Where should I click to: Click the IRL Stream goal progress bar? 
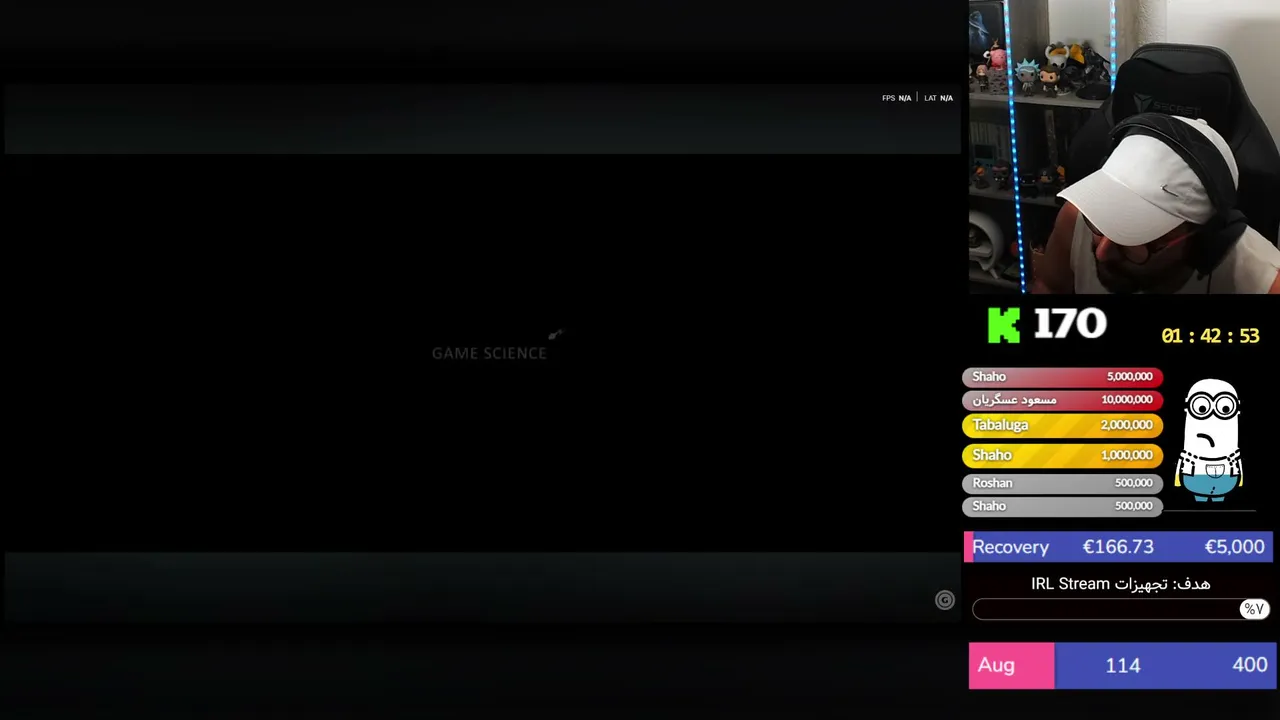point(1120,609)
